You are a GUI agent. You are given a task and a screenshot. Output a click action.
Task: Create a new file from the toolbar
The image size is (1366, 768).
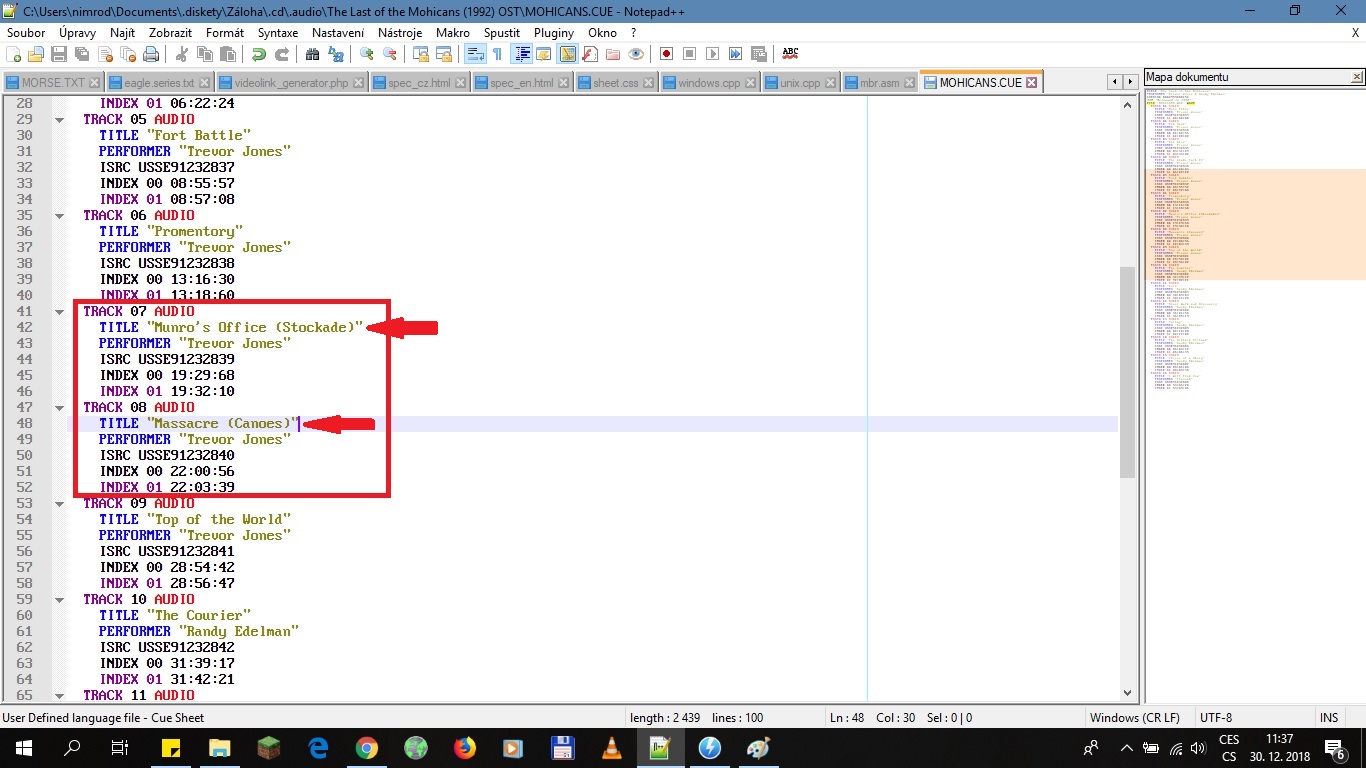13,53
